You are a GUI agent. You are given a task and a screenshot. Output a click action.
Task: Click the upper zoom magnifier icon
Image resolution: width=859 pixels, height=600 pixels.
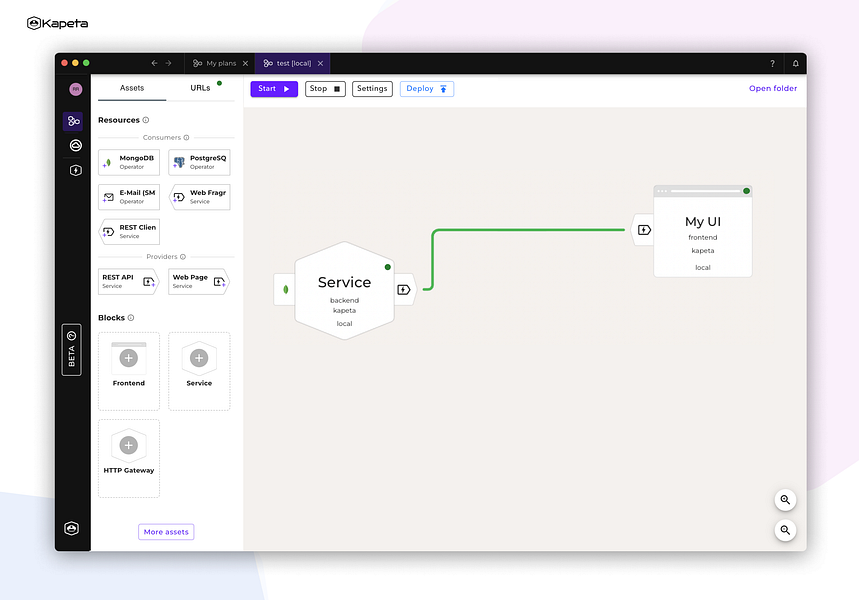[785, 500]
